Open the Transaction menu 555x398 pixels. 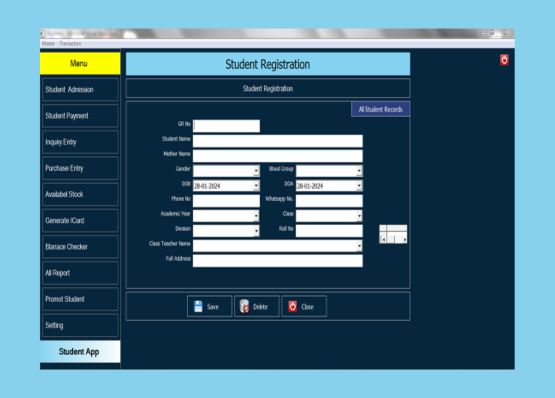[70, 43]
